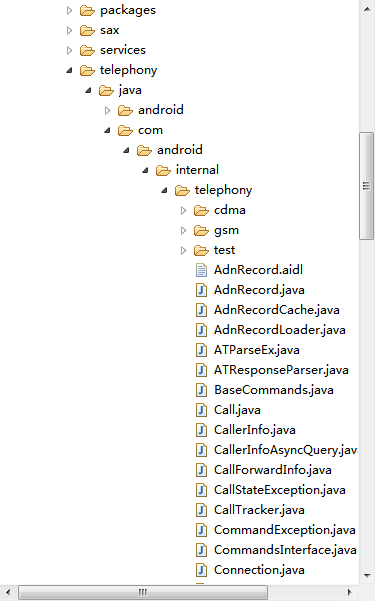This screenshot has height=601, width=375.
Task: Collapse the com folder arrow
Action: click(x=107, y=130)
